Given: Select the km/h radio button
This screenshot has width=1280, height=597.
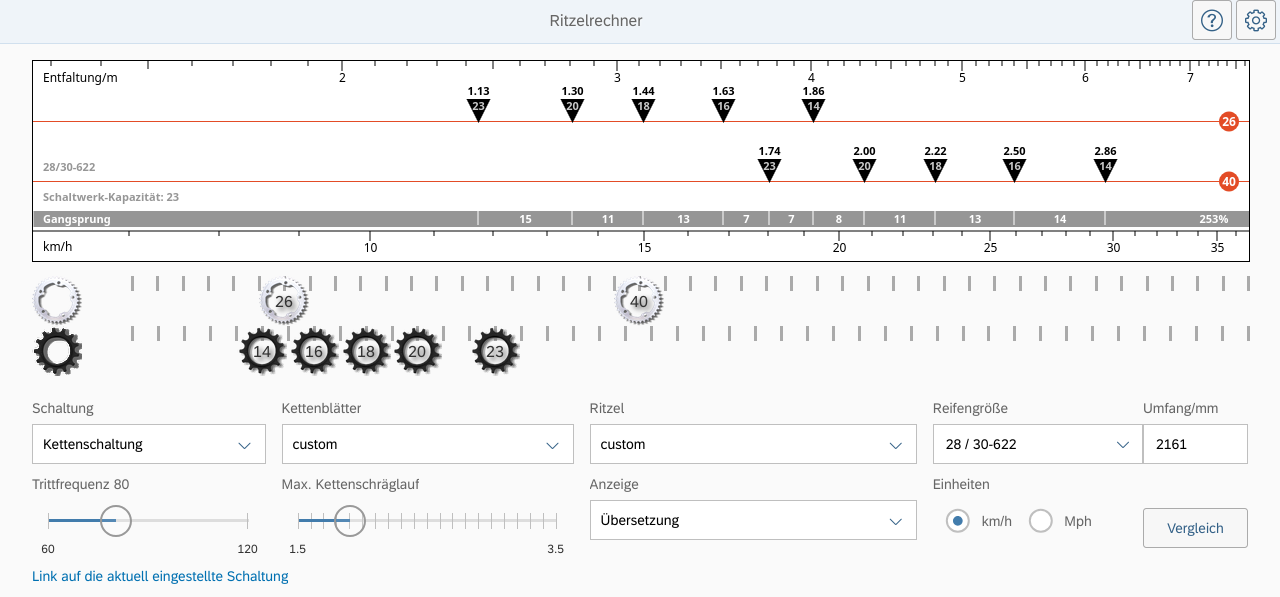Looking at the screenshot, I should click(958, 521).
